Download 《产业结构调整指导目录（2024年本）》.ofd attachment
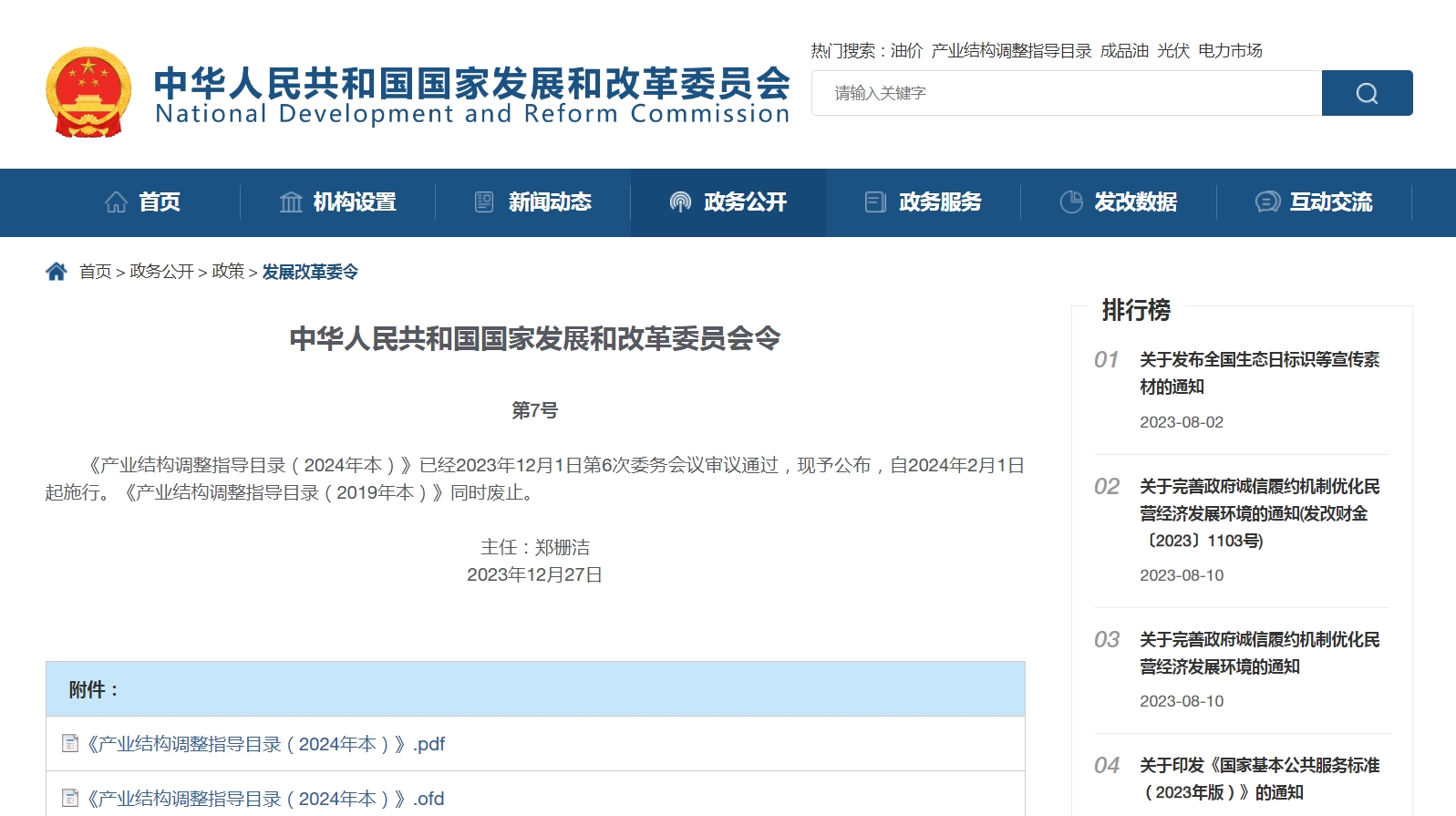The image size is (1456, 816). 265,799
